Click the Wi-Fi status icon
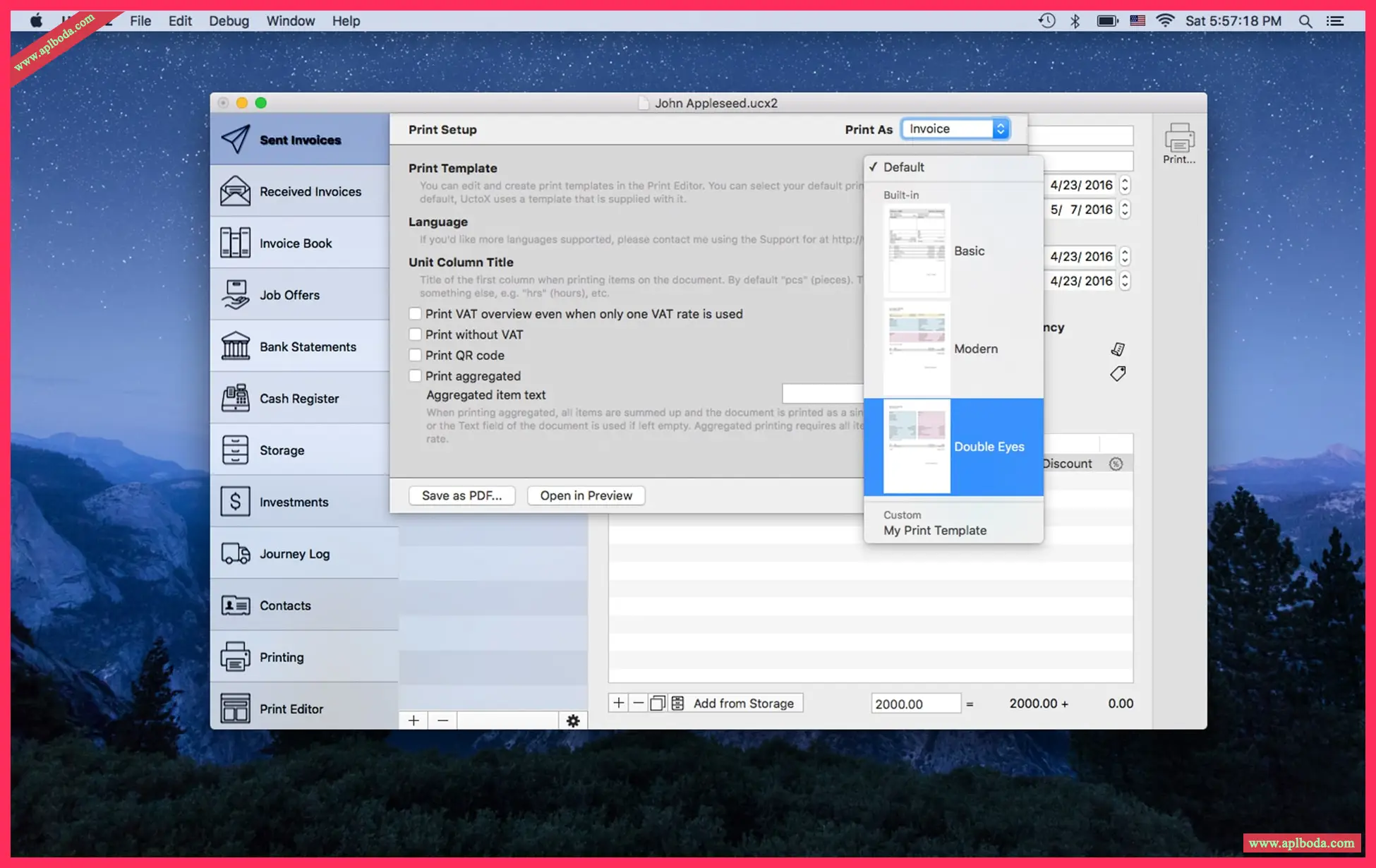This screenshot has width=1376, height=868. pos(1165,20)
